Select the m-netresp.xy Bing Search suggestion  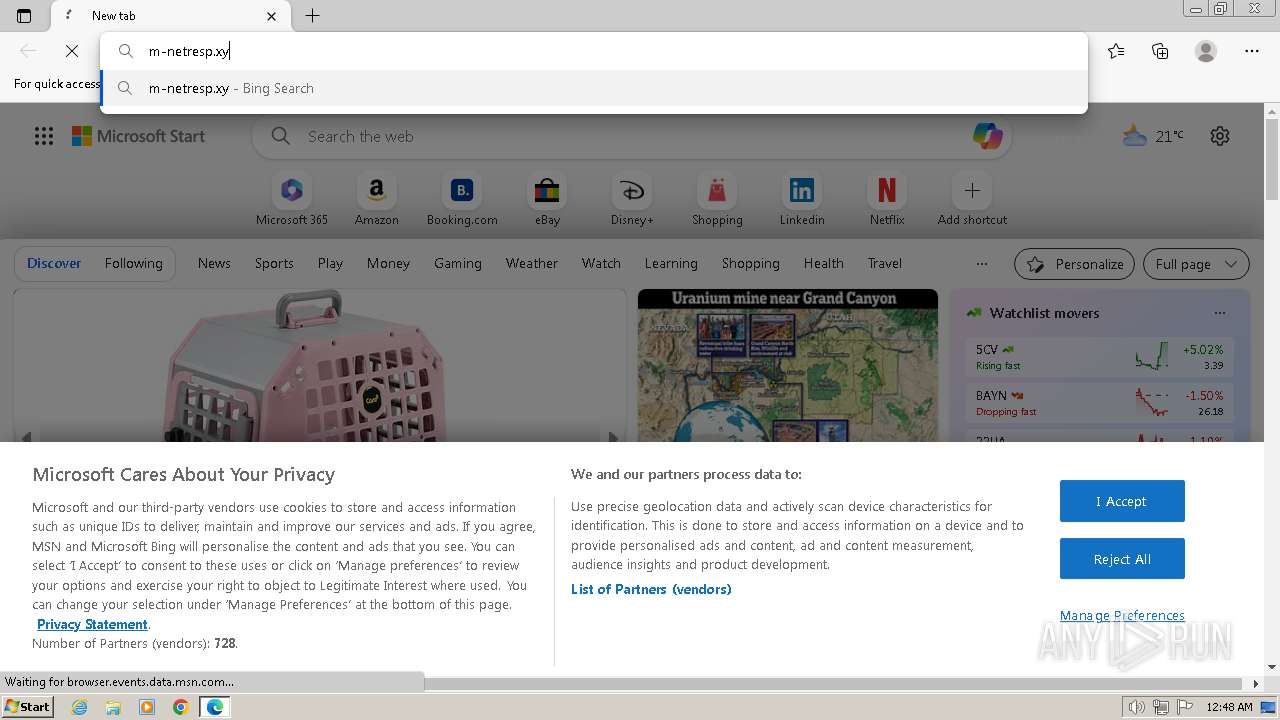[594, 88]
